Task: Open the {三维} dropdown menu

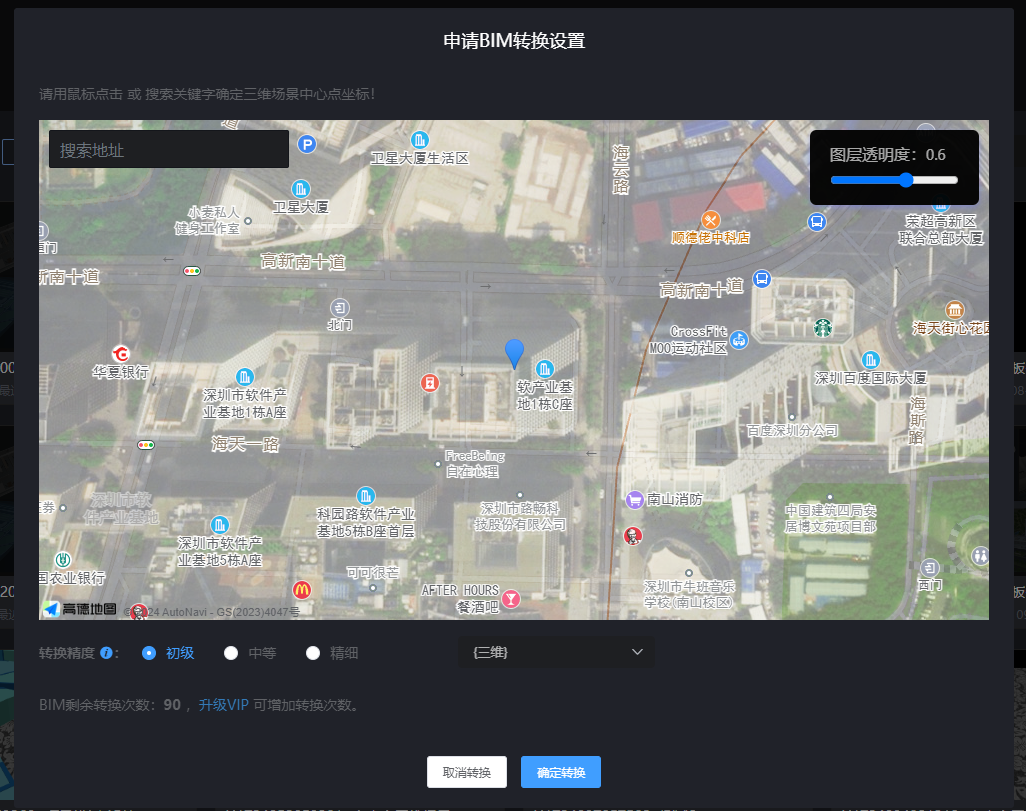Action: pos(556,653)
